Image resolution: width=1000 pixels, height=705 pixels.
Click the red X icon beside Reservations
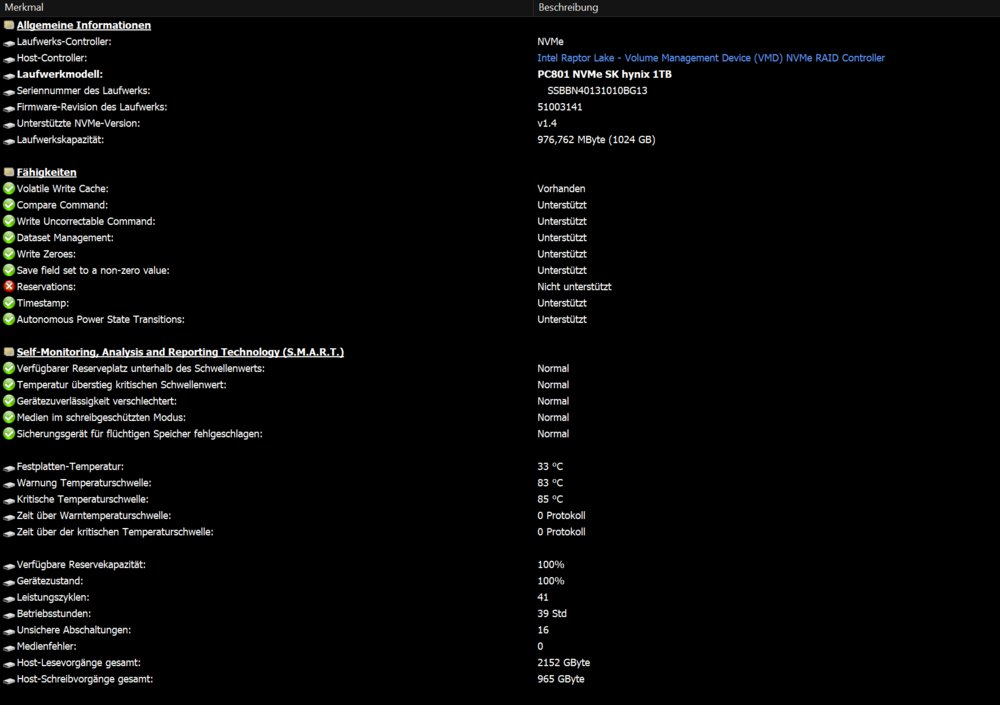tap(9, 287)
